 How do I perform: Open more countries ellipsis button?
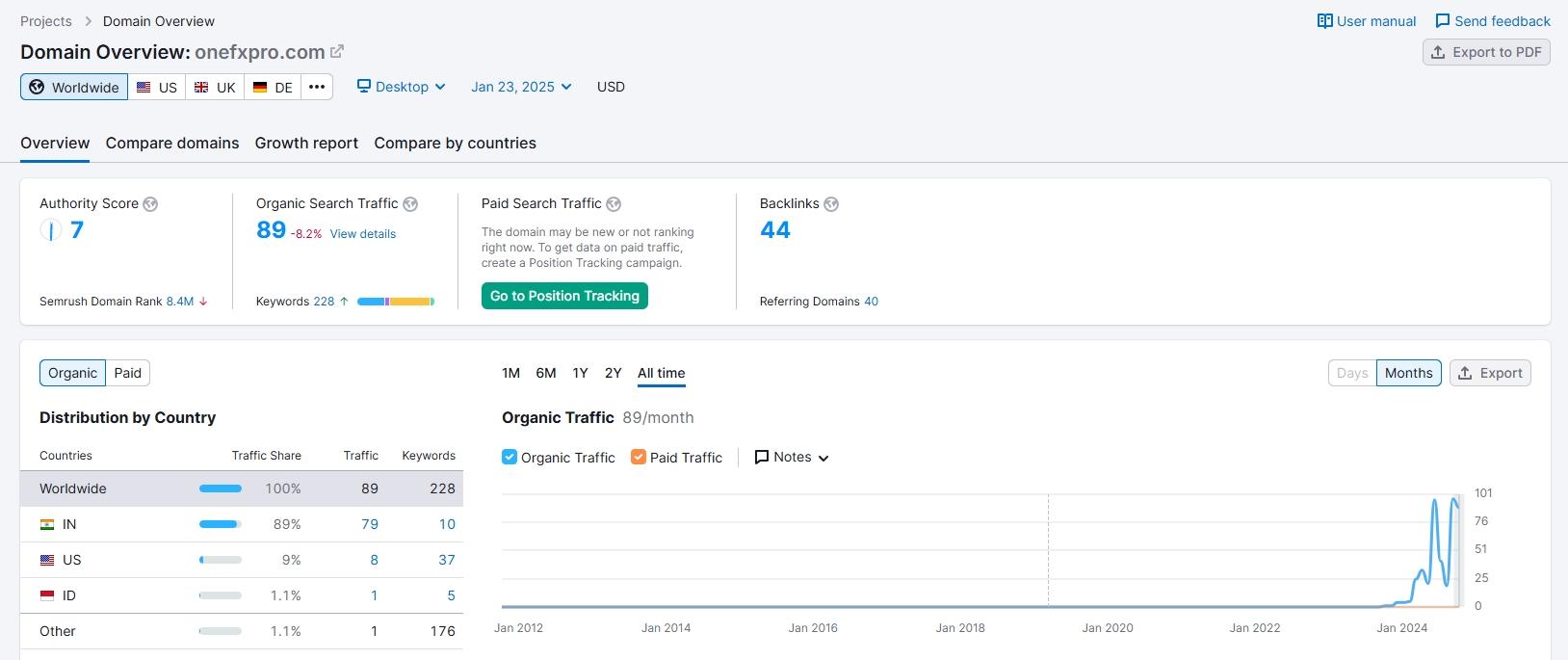[317, 87]
